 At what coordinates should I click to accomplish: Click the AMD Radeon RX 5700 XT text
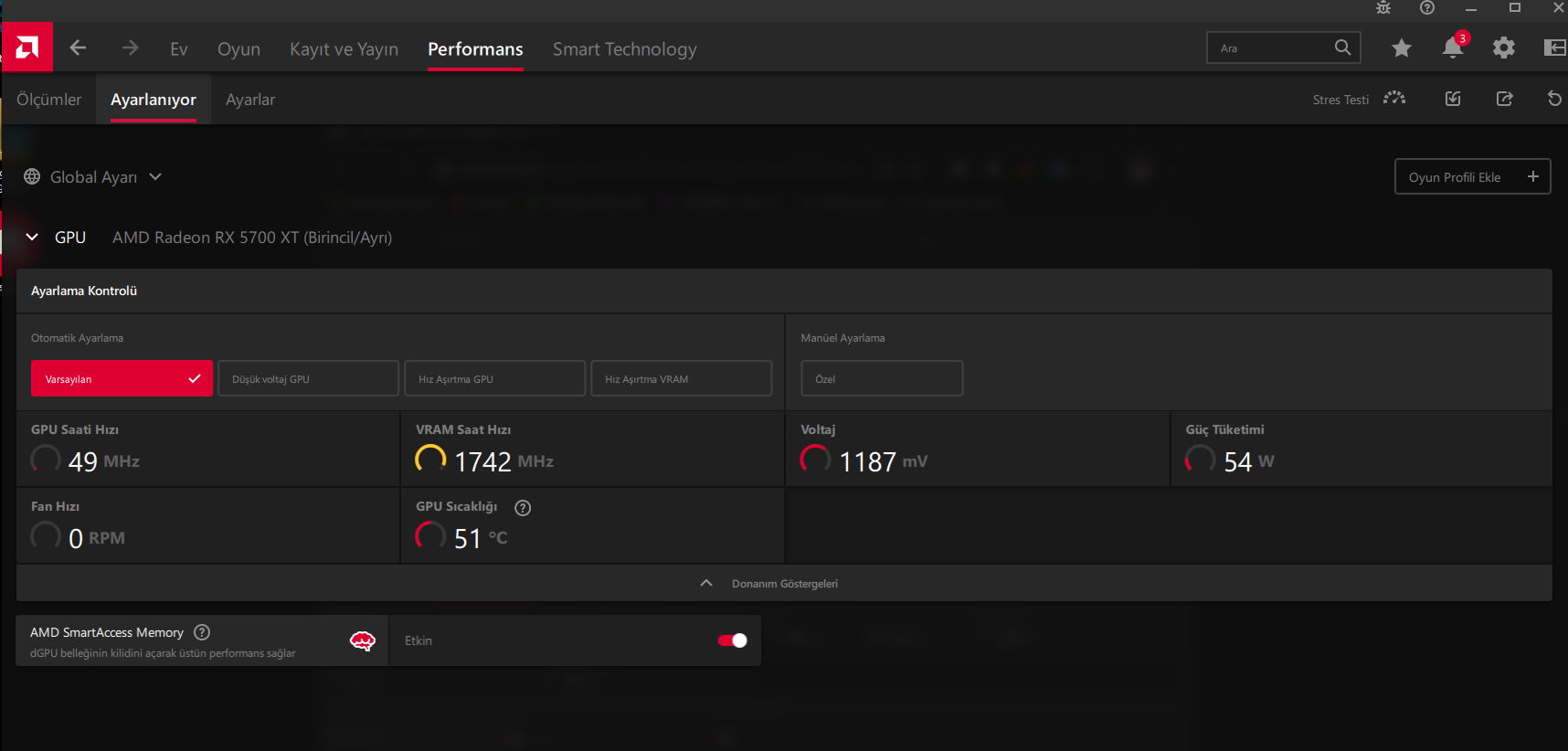(252, 238)
